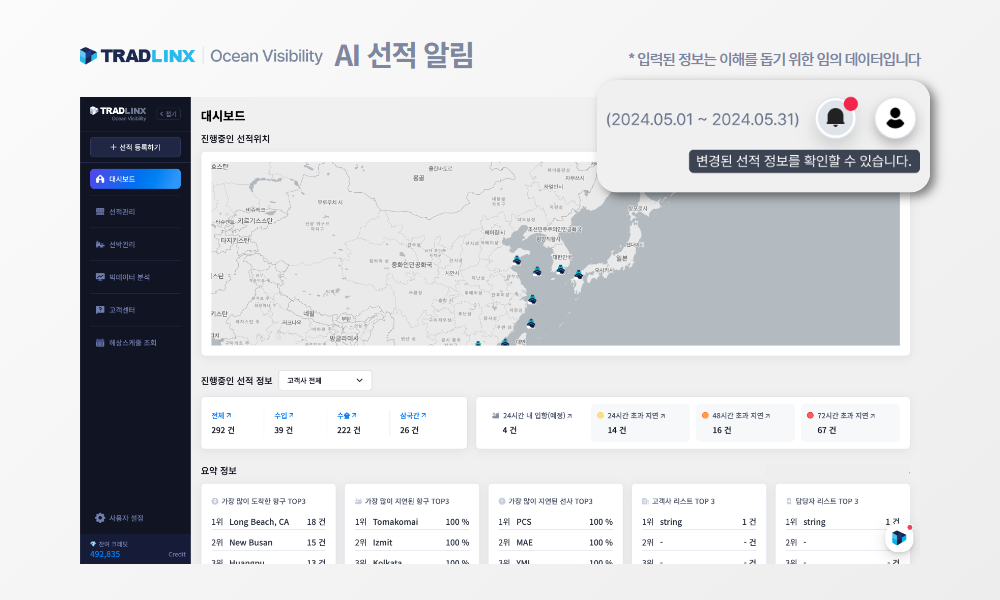Click the Ocean Visibility header text
This screenshot has width=1000, height=600.
coord(267,56)
